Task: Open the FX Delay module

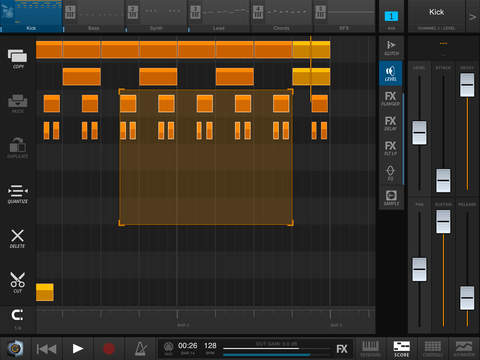Action: click(391, 123)
